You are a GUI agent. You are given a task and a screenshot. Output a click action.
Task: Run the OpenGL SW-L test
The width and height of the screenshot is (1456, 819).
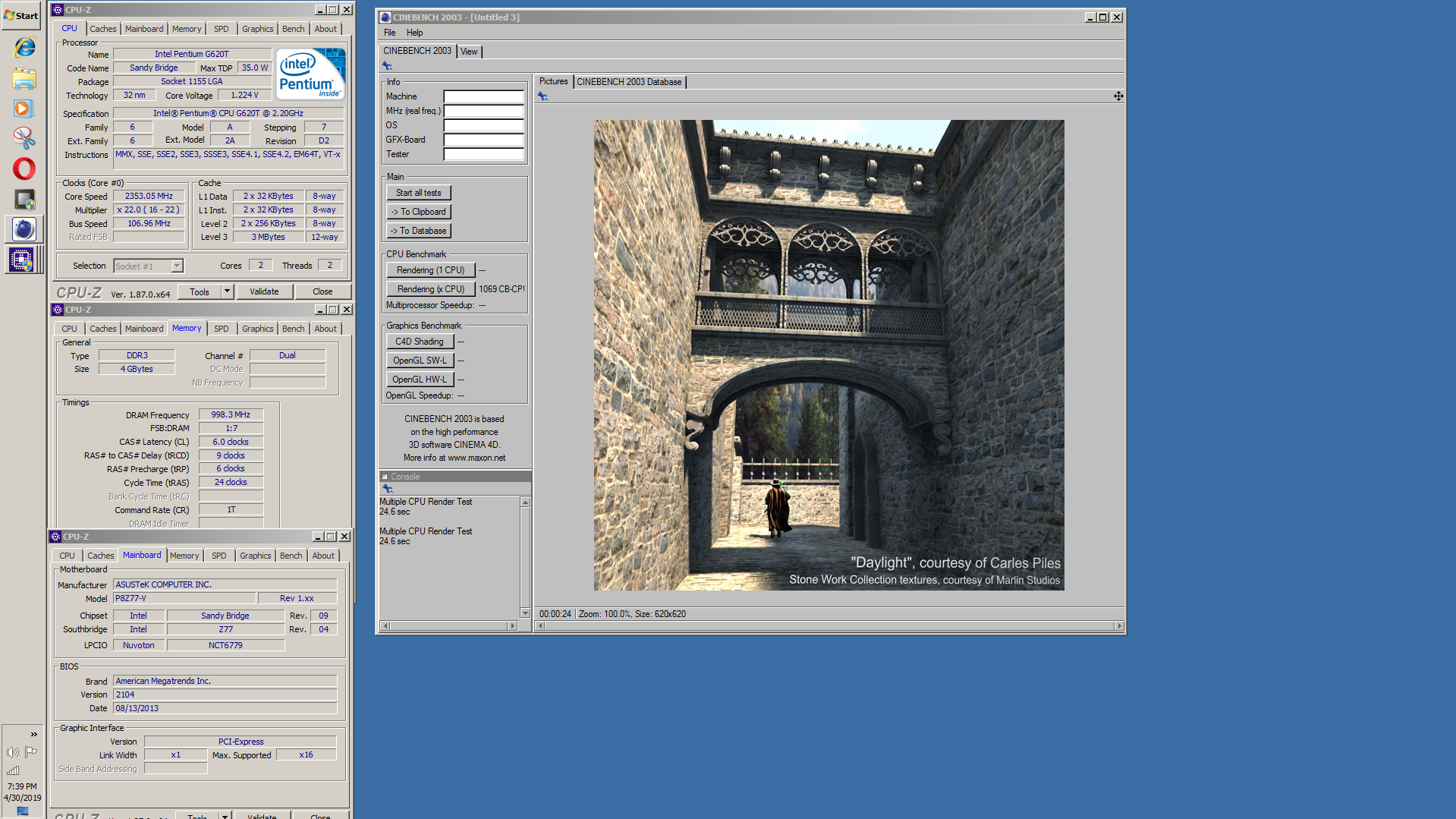coord(420,361)
